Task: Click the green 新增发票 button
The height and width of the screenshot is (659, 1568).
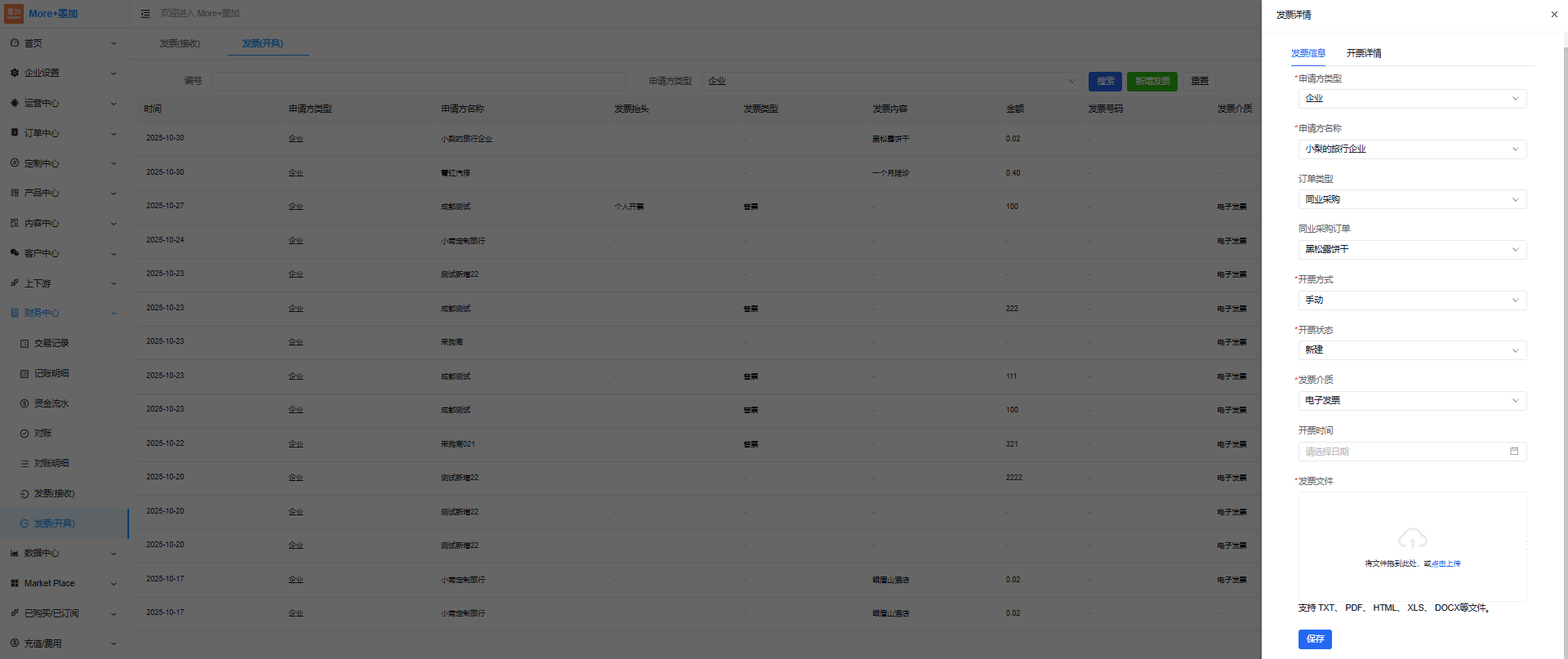Action: (x=1151, y=82)
